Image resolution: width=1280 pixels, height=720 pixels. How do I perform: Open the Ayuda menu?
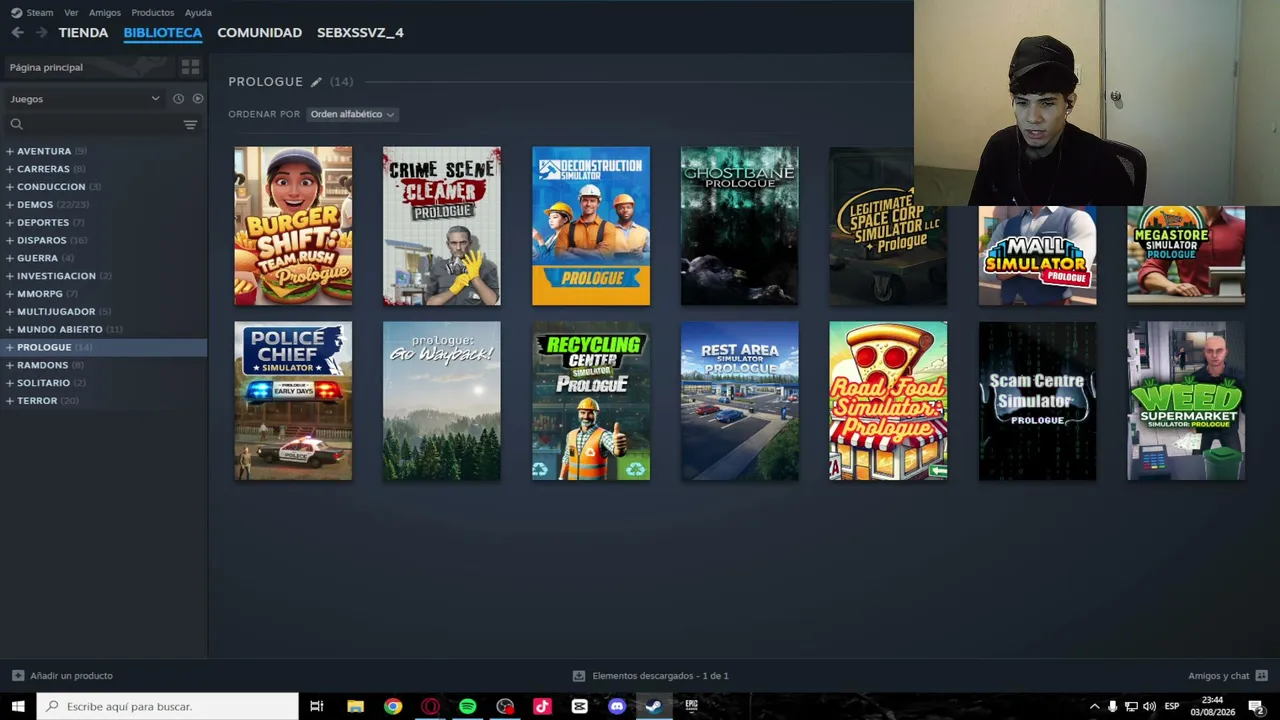point(198,12)
